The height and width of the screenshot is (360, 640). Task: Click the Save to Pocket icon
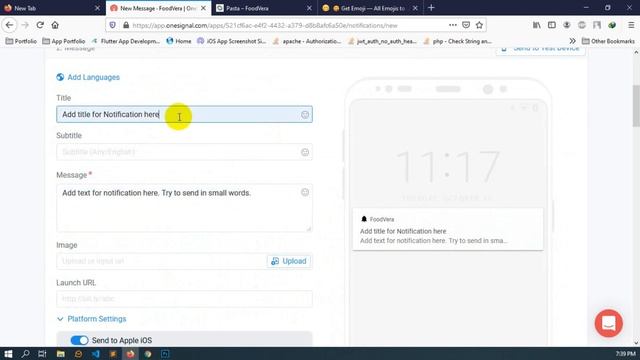tap(466, 25)
